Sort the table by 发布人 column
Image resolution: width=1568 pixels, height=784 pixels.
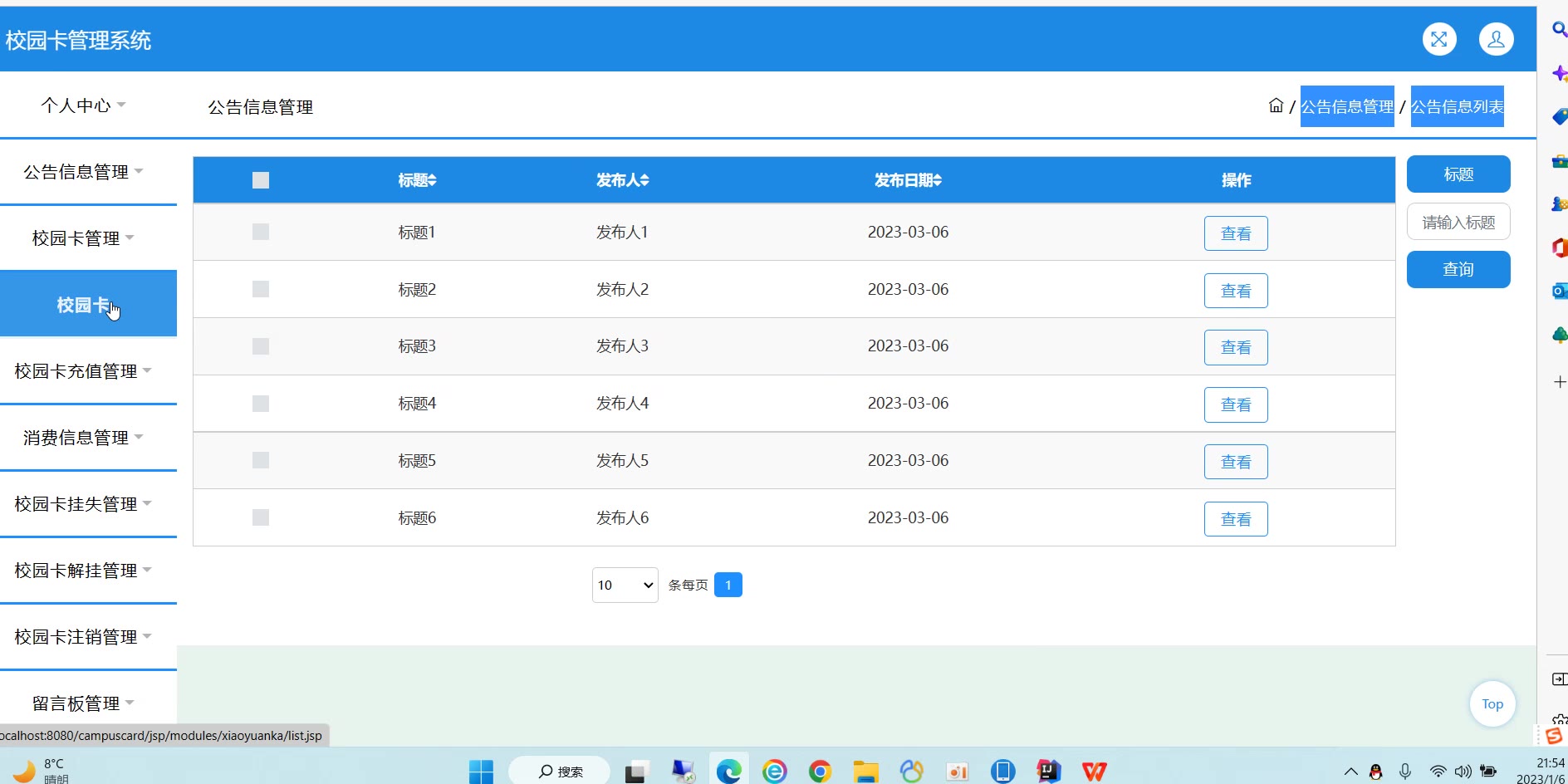click(x=622, y=180)
